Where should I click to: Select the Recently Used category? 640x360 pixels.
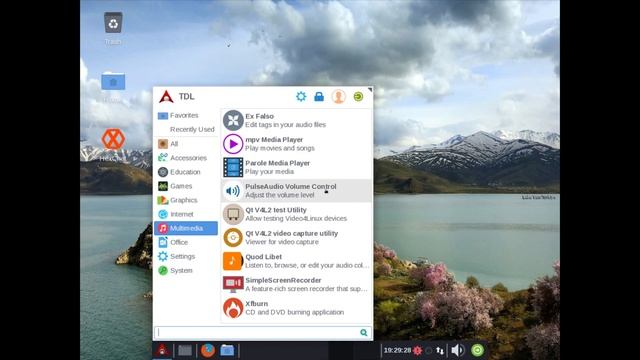pyautogui.click(x=186, y=129)
